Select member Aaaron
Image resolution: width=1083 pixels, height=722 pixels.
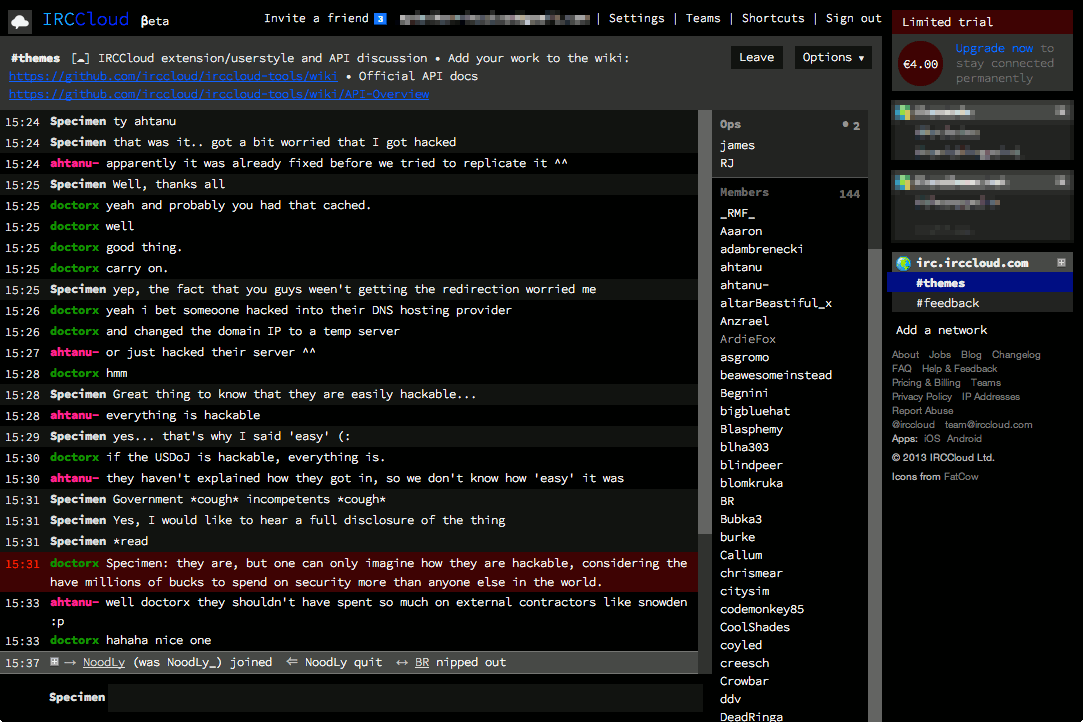(x=741, y=231)
